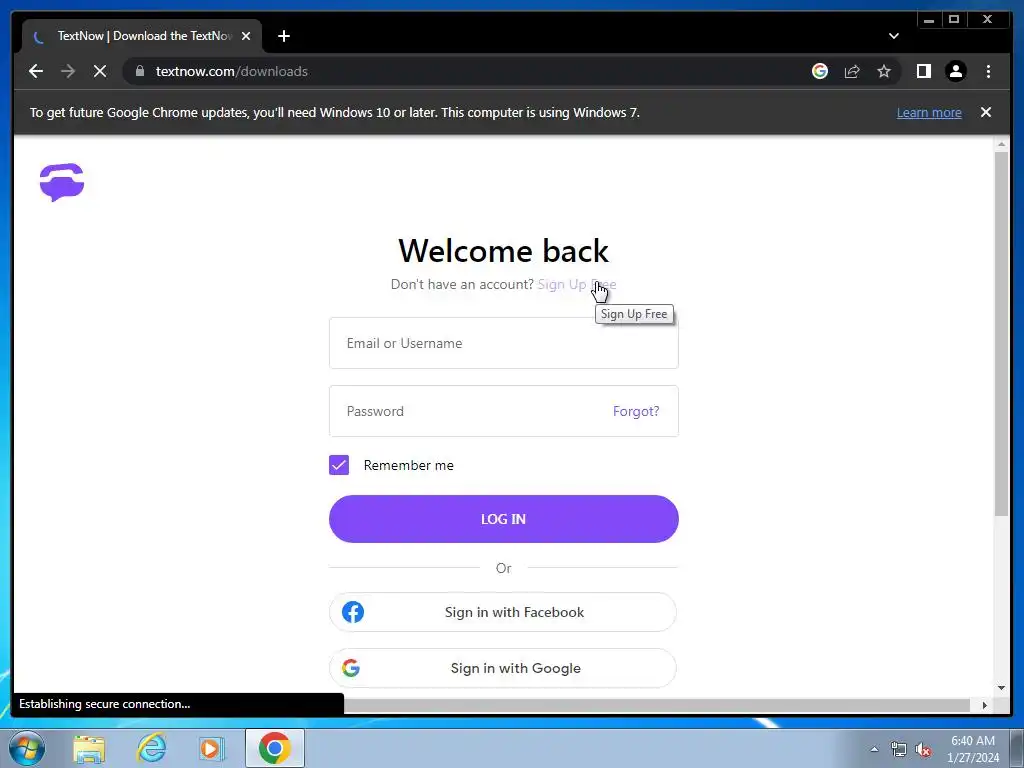Choose Sign in with Google

pyautogui.click(x=503, y=667)
